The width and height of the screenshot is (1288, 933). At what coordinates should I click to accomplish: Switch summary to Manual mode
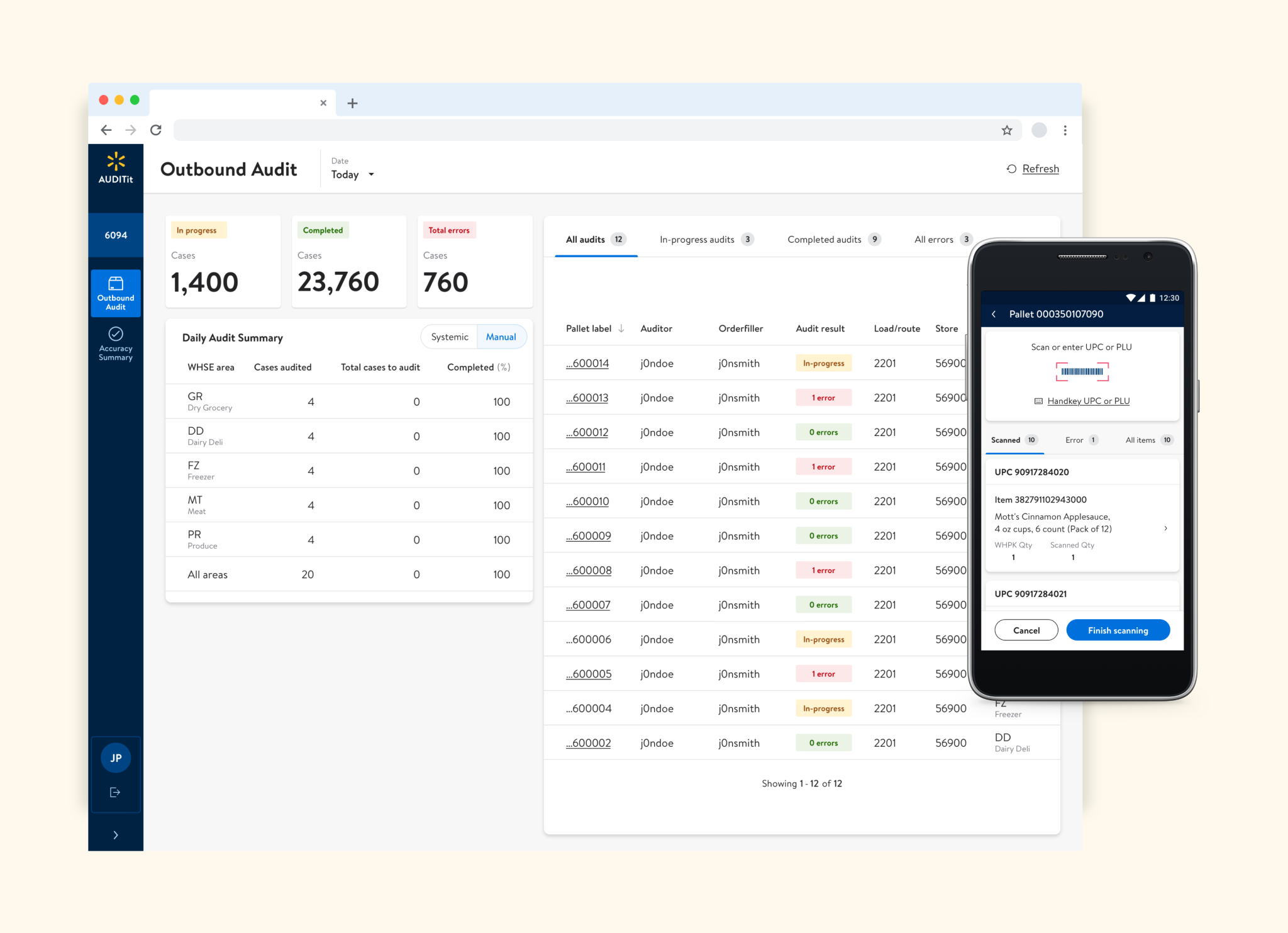coord(501,337)
